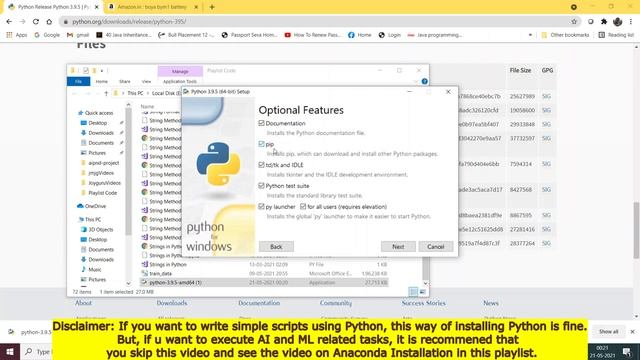The image size is (640, 360).
Task: Reload the python.org page
Action: click(x=36, y=22)
